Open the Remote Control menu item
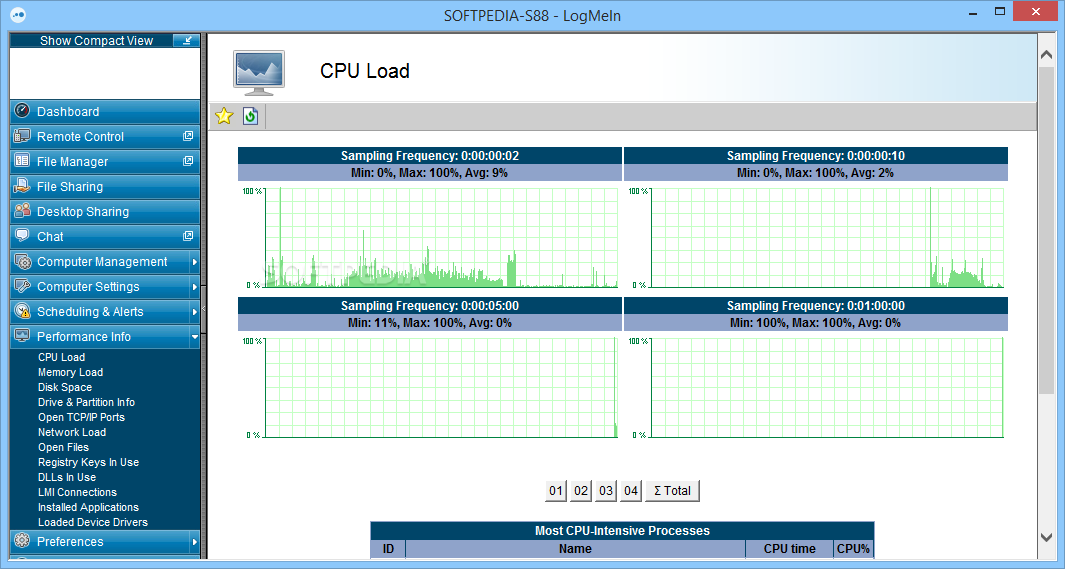1065x569 pixels. (x=105, y=136)
